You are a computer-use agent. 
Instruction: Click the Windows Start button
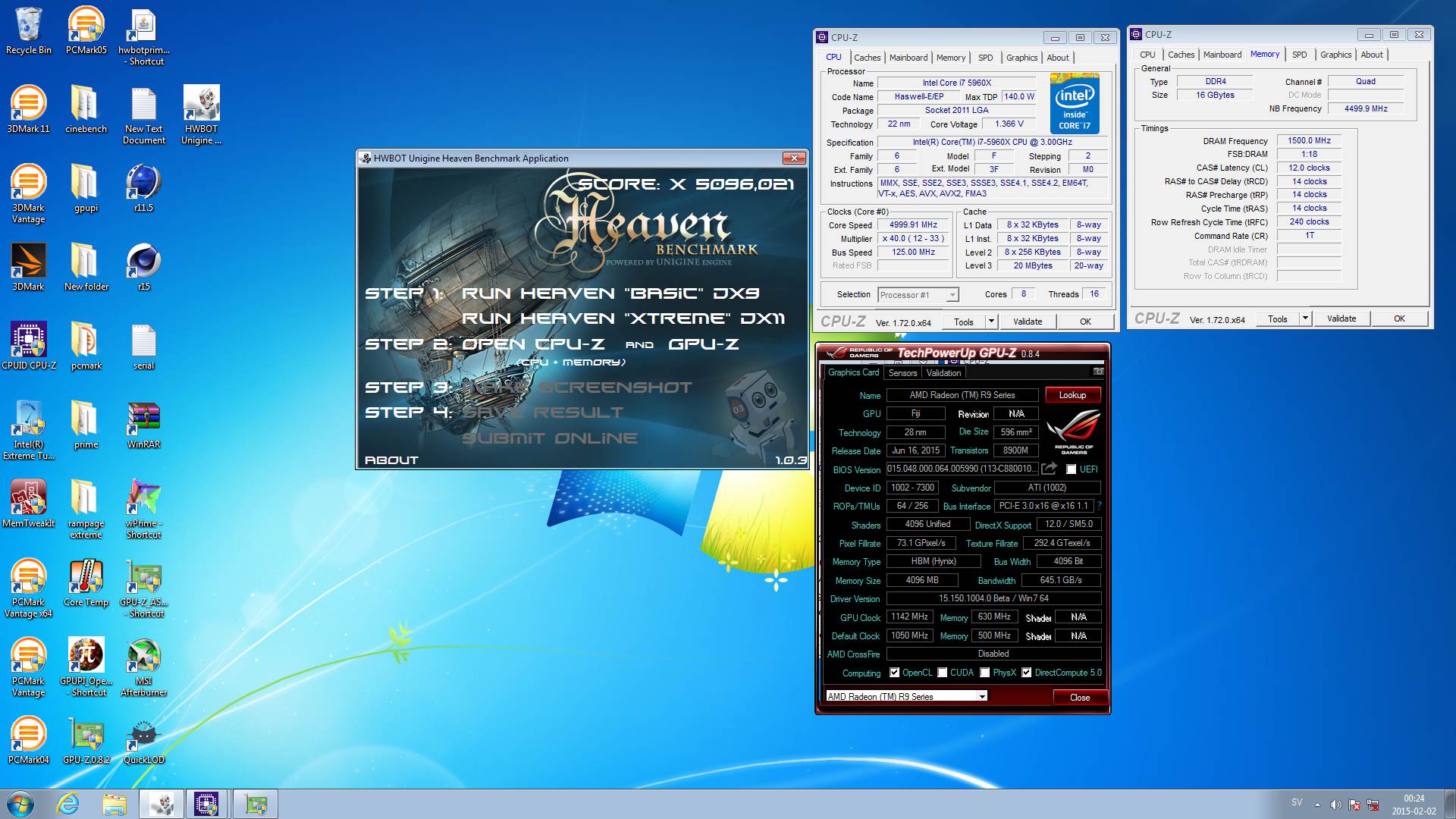pos(20,804)
